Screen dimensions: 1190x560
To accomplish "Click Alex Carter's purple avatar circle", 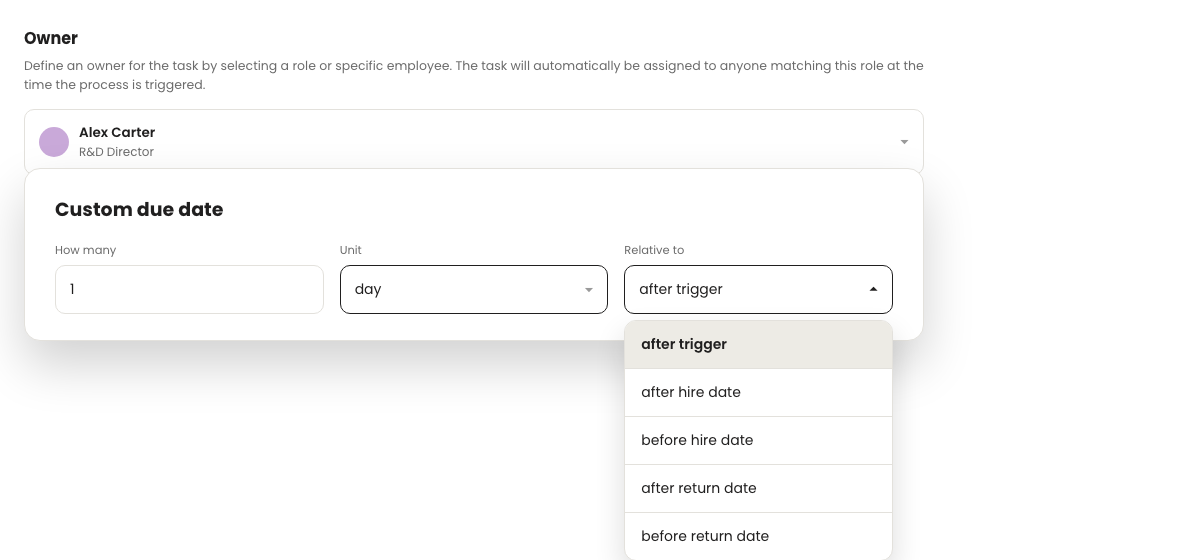I will [54, 142].
